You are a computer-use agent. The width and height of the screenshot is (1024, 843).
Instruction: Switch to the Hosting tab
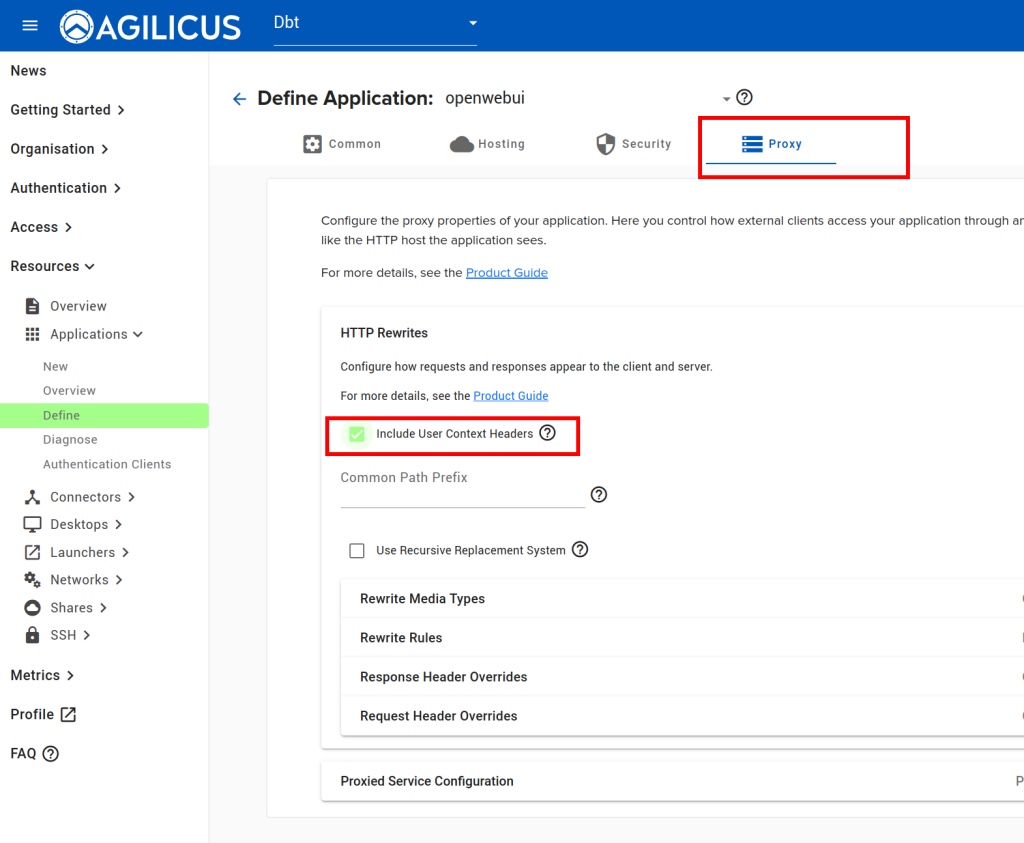click(x=487, y=144)
